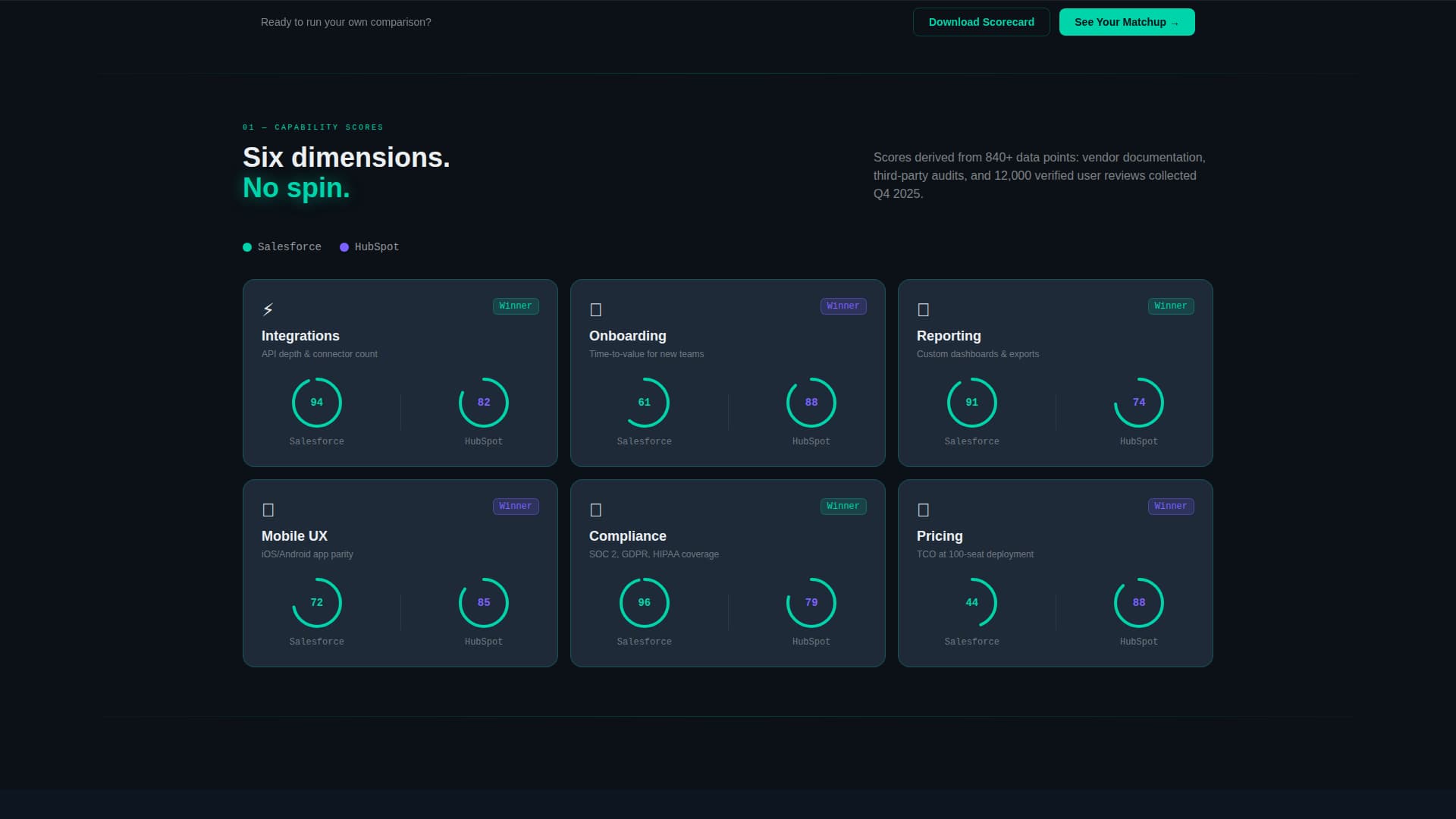Click the Salesforce legend label
The height and width of the screenshot is (819, 1456).
click(x=289, y=247)
